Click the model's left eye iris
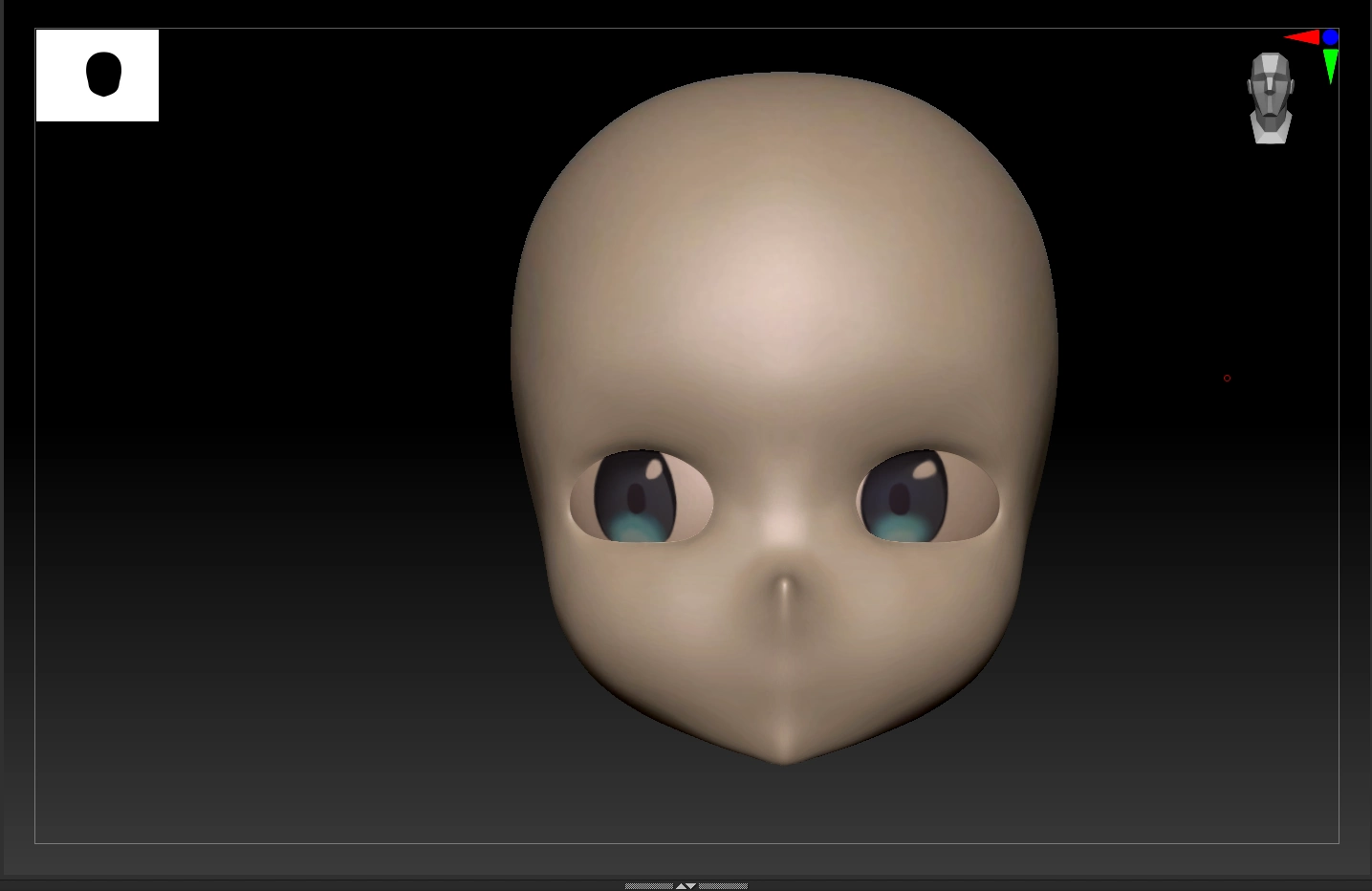The image size is (1372, 891). (905, 497)
